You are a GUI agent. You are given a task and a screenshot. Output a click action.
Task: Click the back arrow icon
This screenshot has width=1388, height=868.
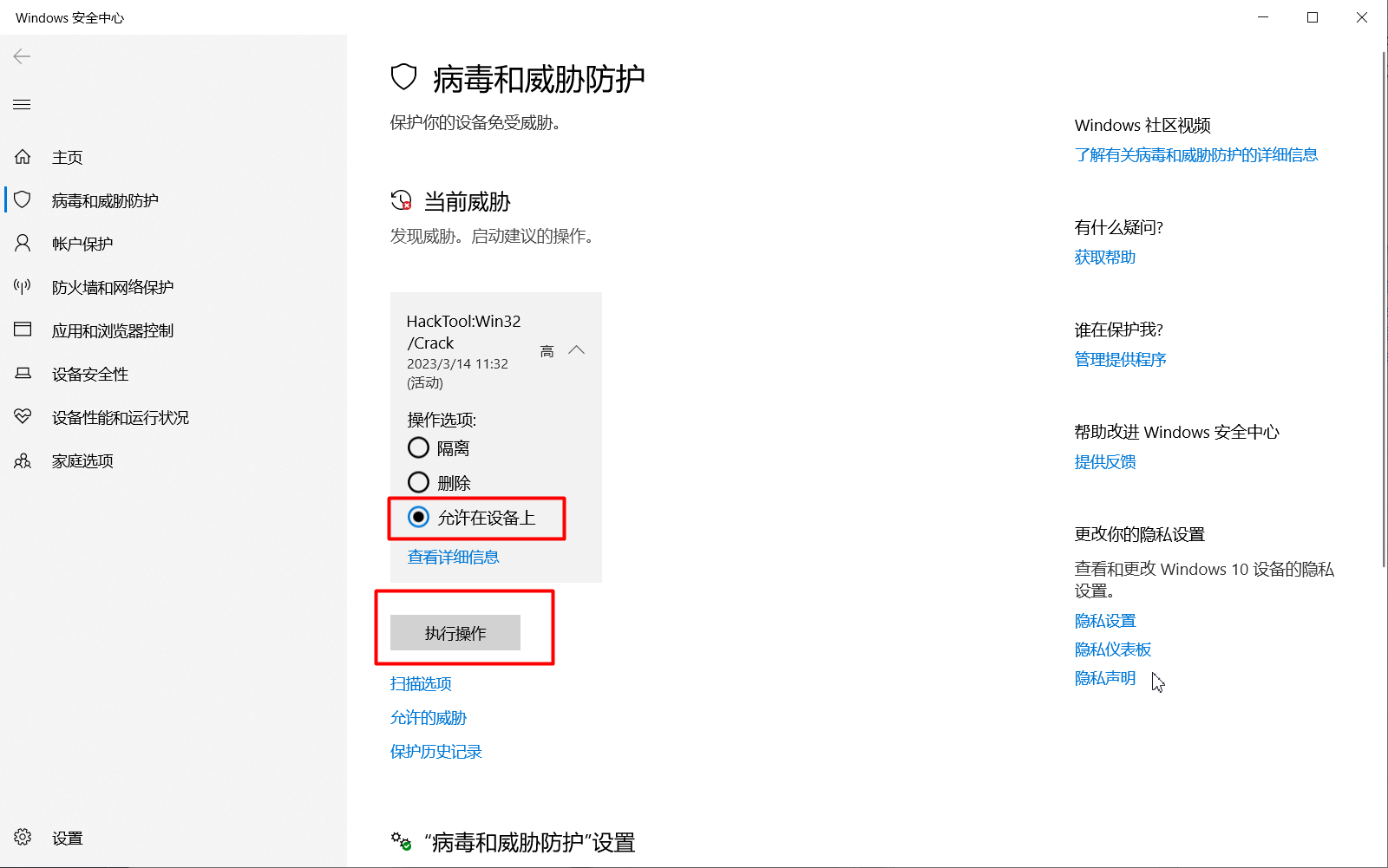(22, 56)
